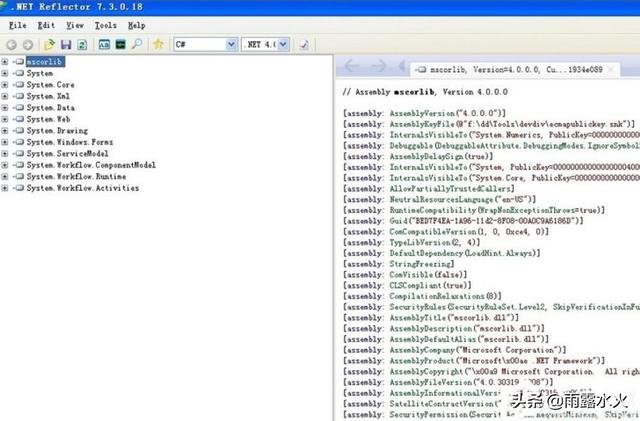The image size is (640, 421).
Task: Click the NeutralResourcesLanguage attribute link
Action: [x=441, y=200]
